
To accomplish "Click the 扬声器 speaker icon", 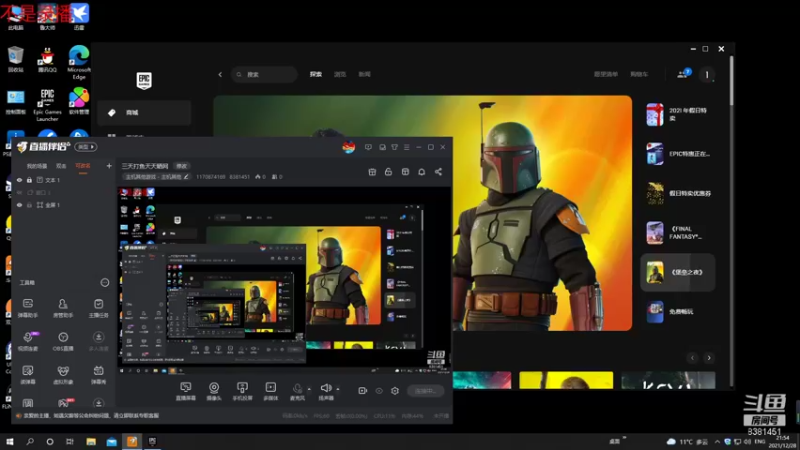I will (x=326, y=388).
